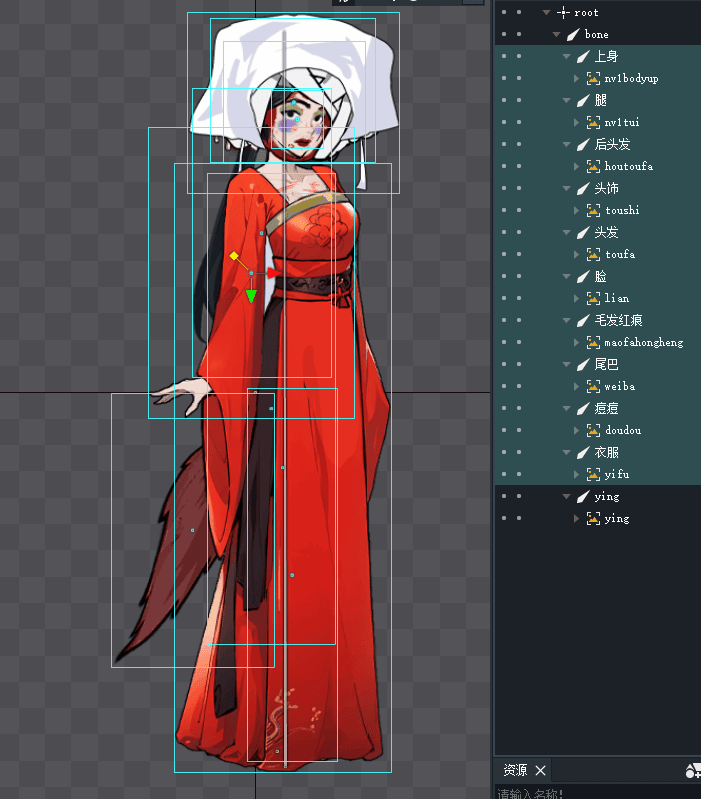Click the root crosshair icon in hierarchy
This screenshot has height=799, width=701.
coord(564,12)
